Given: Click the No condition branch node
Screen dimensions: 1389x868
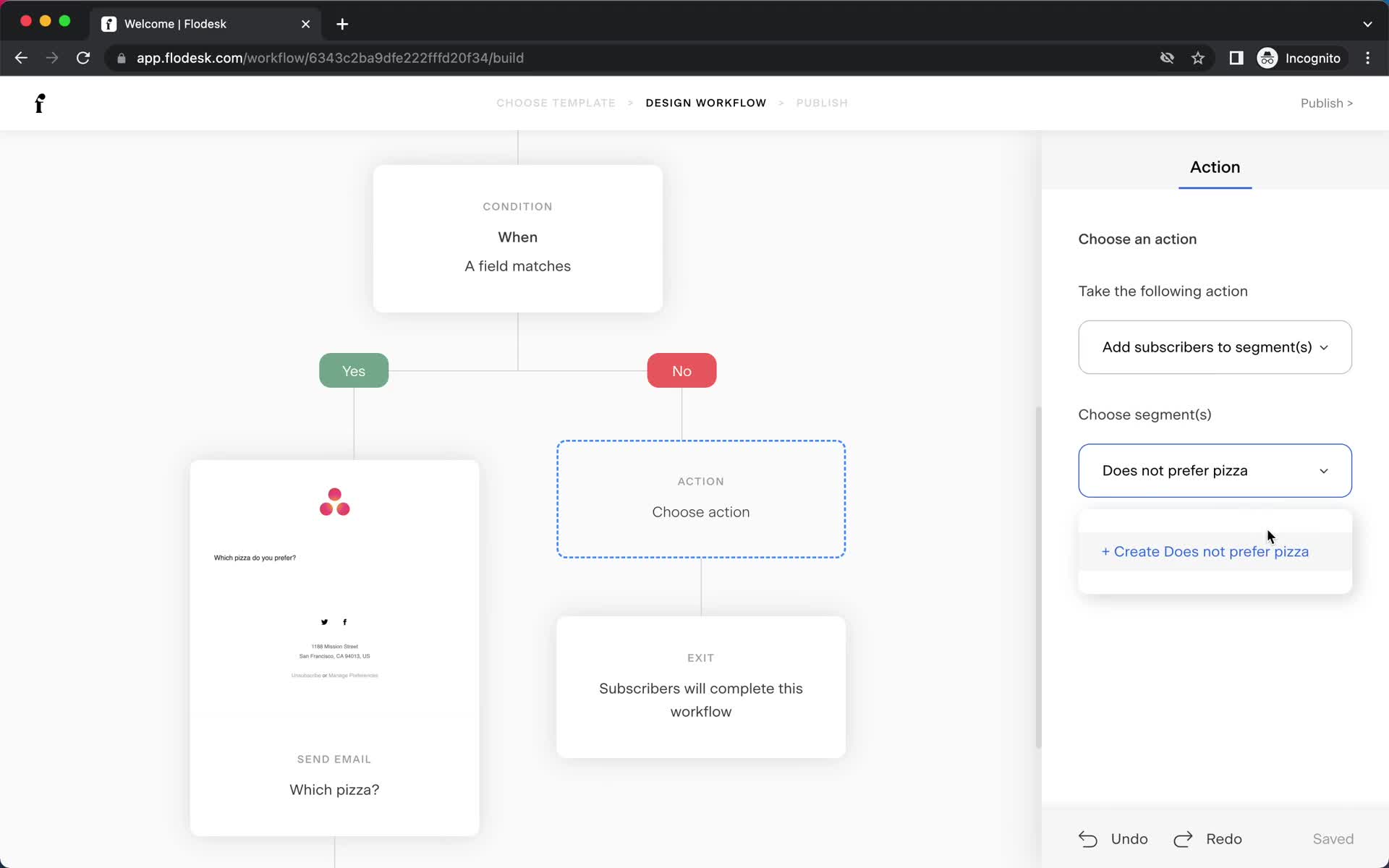Looking at the screenshot, I should click(681, 370).
